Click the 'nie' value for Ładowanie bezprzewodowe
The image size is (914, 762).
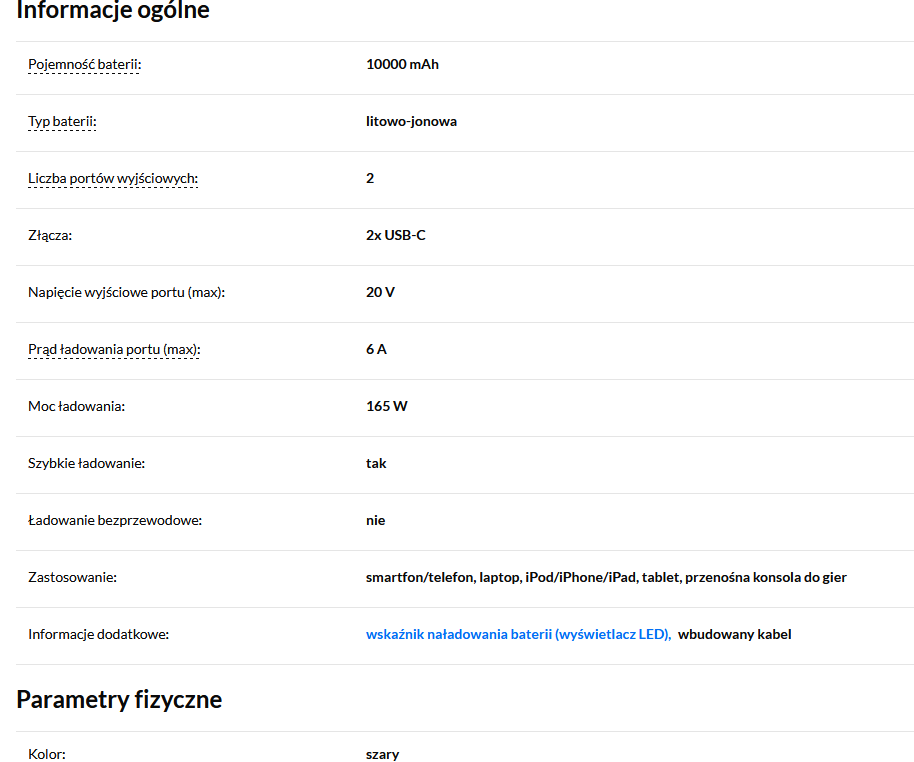tap(375, 521)
